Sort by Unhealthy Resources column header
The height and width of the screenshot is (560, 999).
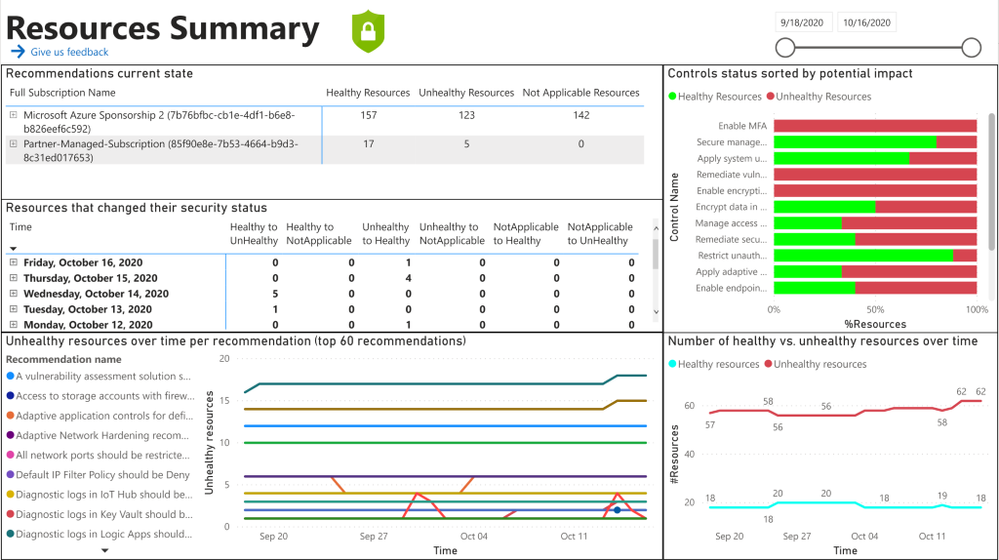pos(466,92)
